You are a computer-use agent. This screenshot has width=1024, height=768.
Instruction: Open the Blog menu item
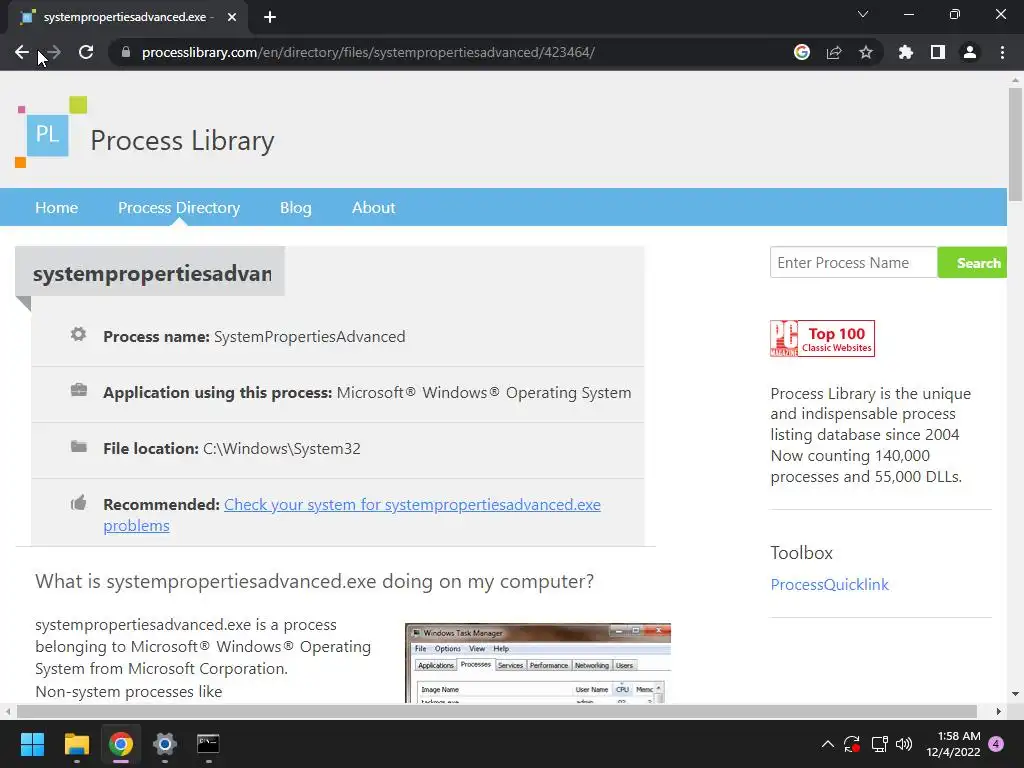coord(296,208)
